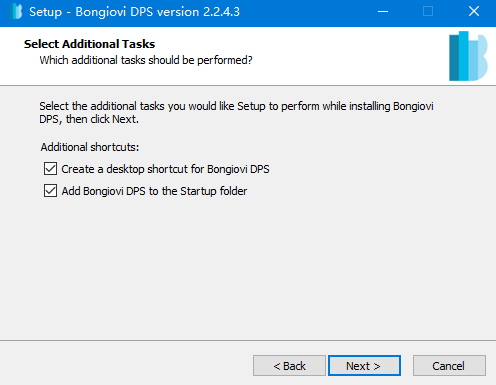Click the white header panel's empty space
The width and height of the screenshot is (496, 385).
pos(350,56)
